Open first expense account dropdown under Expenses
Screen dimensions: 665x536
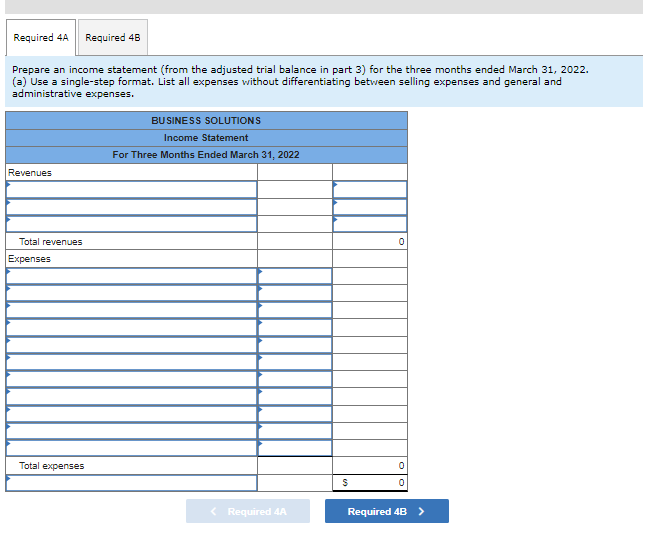pyautogui.click(x=131, y=276)
